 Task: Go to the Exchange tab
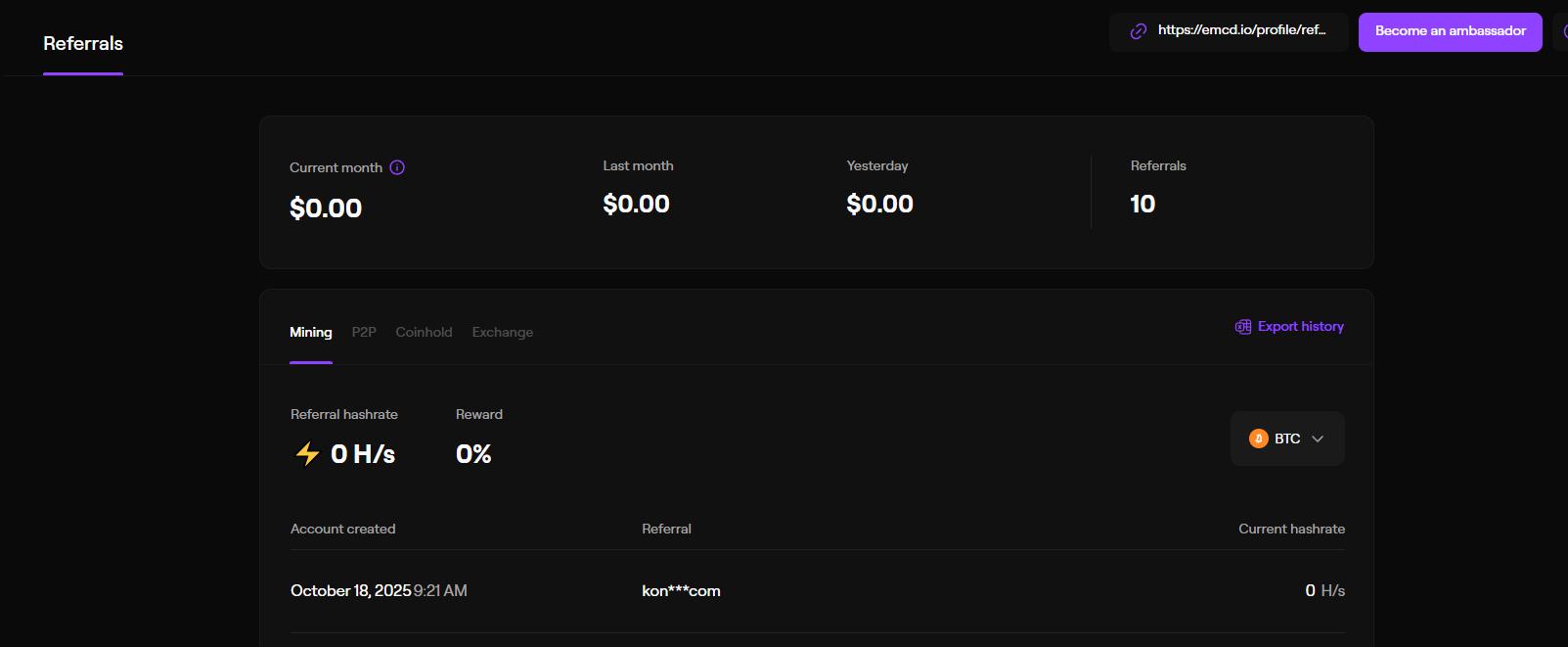pos(503,333)
